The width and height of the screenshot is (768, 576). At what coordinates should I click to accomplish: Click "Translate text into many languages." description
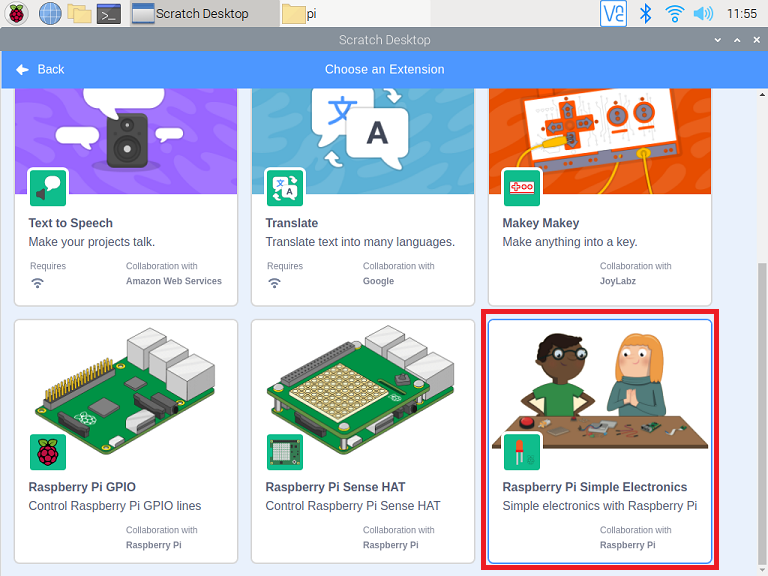[x=360, y=242]
